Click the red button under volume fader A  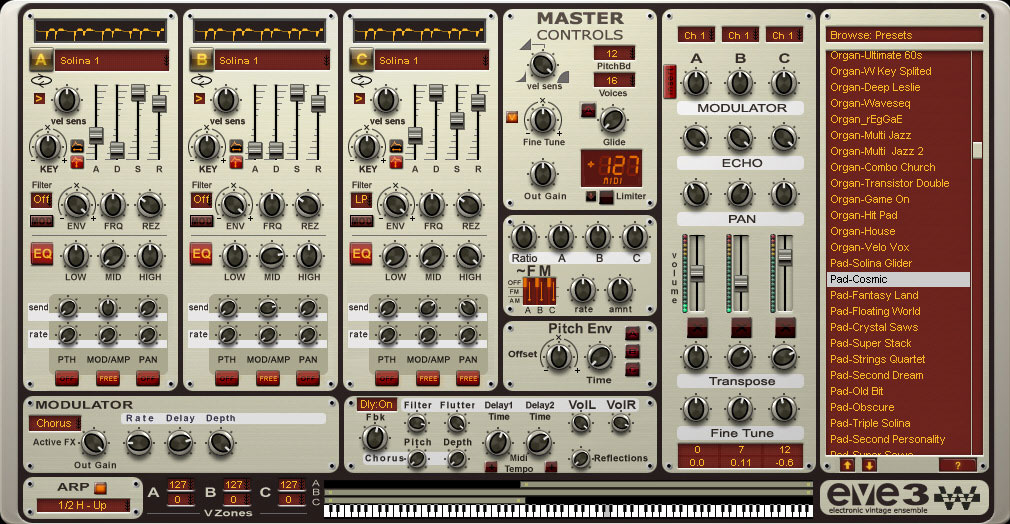pyautogui.click(x=697, y=327)
